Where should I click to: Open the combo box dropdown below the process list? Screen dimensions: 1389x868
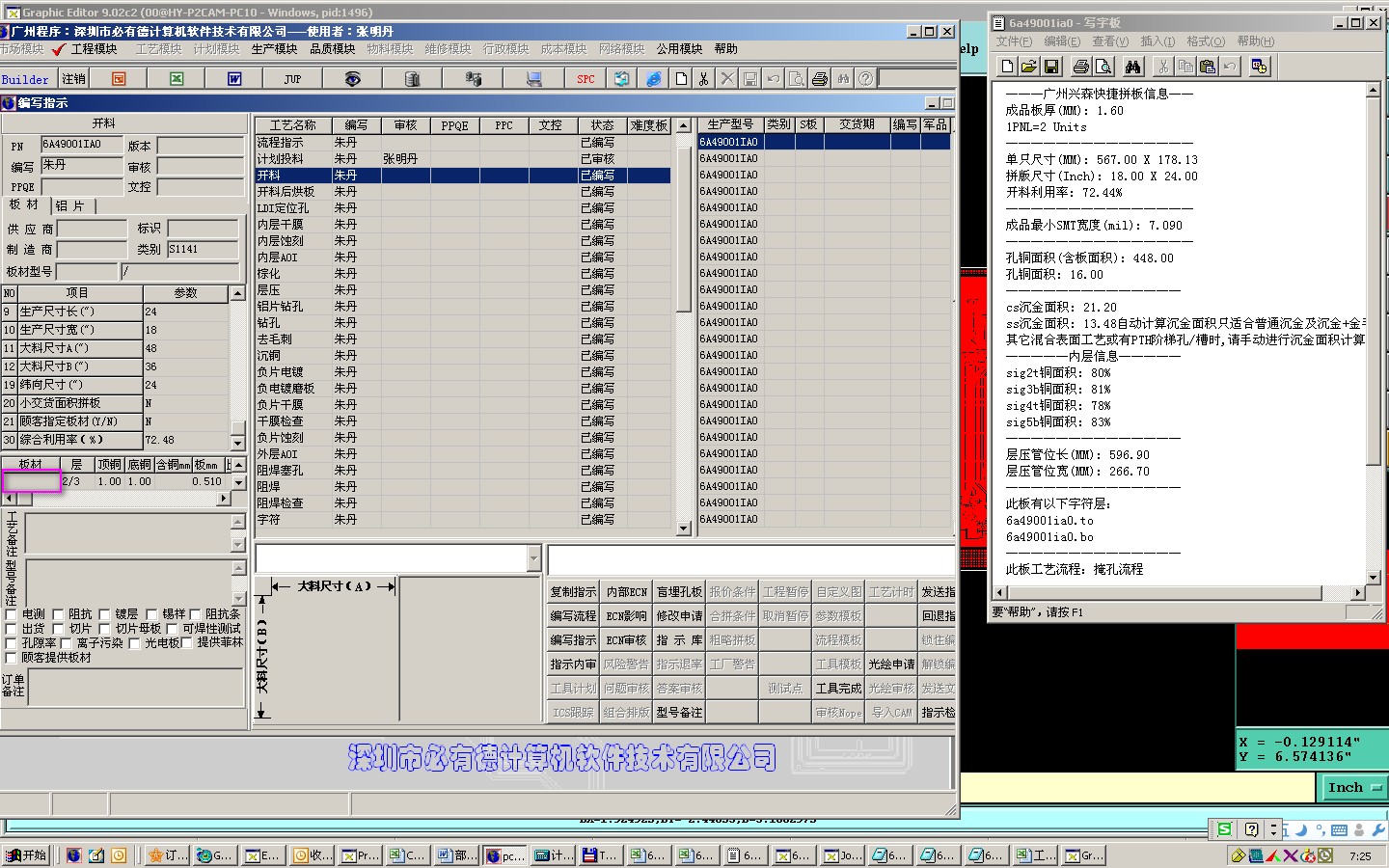point(533,558)
